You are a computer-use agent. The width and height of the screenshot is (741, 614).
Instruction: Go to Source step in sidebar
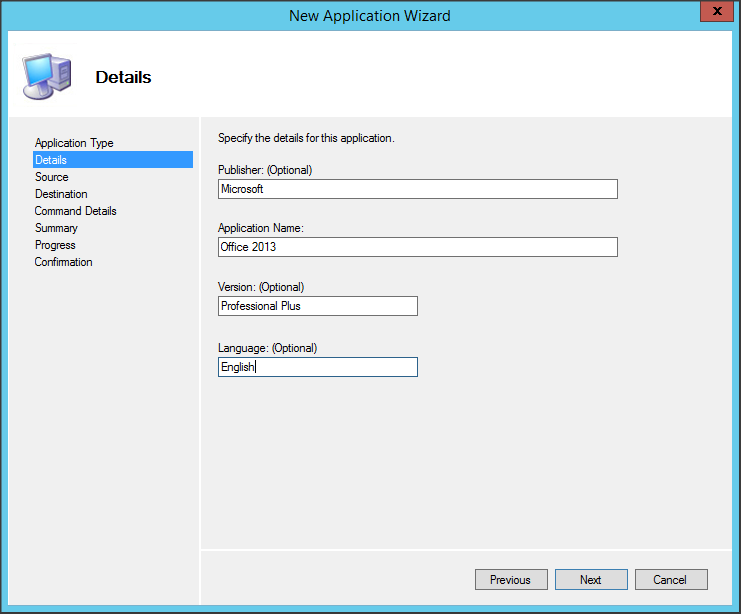(52, 177)
